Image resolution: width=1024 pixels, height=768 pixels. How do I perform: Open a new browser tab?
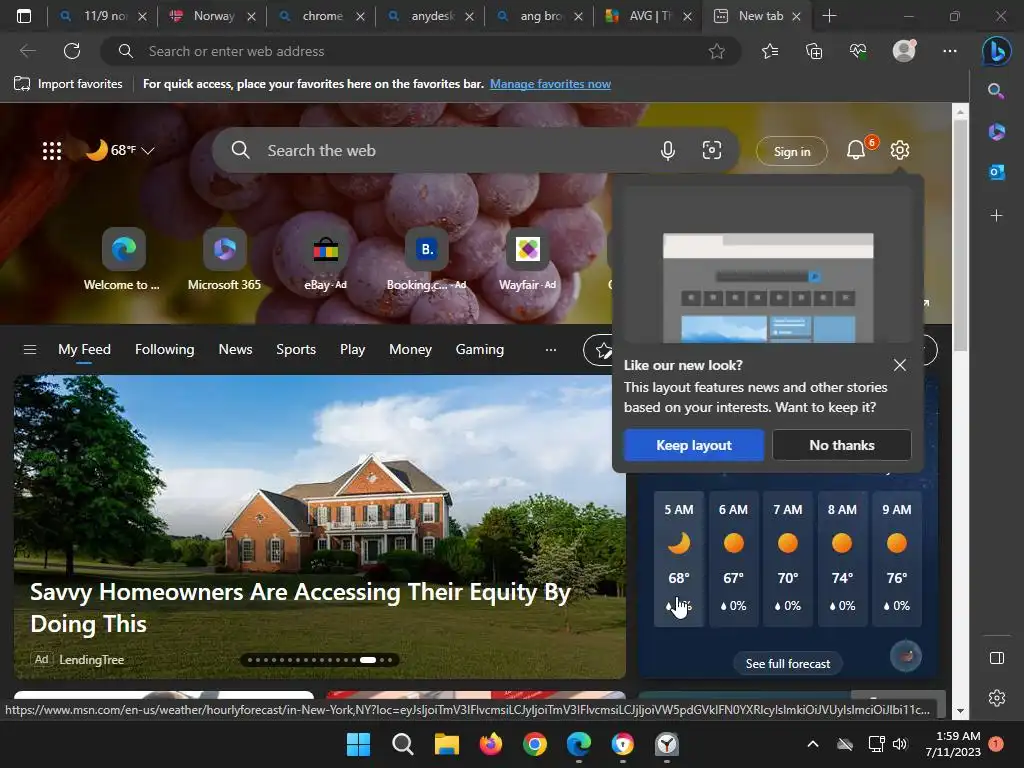pos(829,16)
